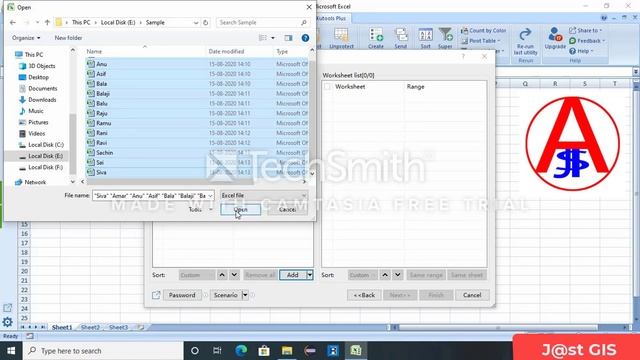Click New folder button
This screenshot has width=640, height=360.
(68, 38)
